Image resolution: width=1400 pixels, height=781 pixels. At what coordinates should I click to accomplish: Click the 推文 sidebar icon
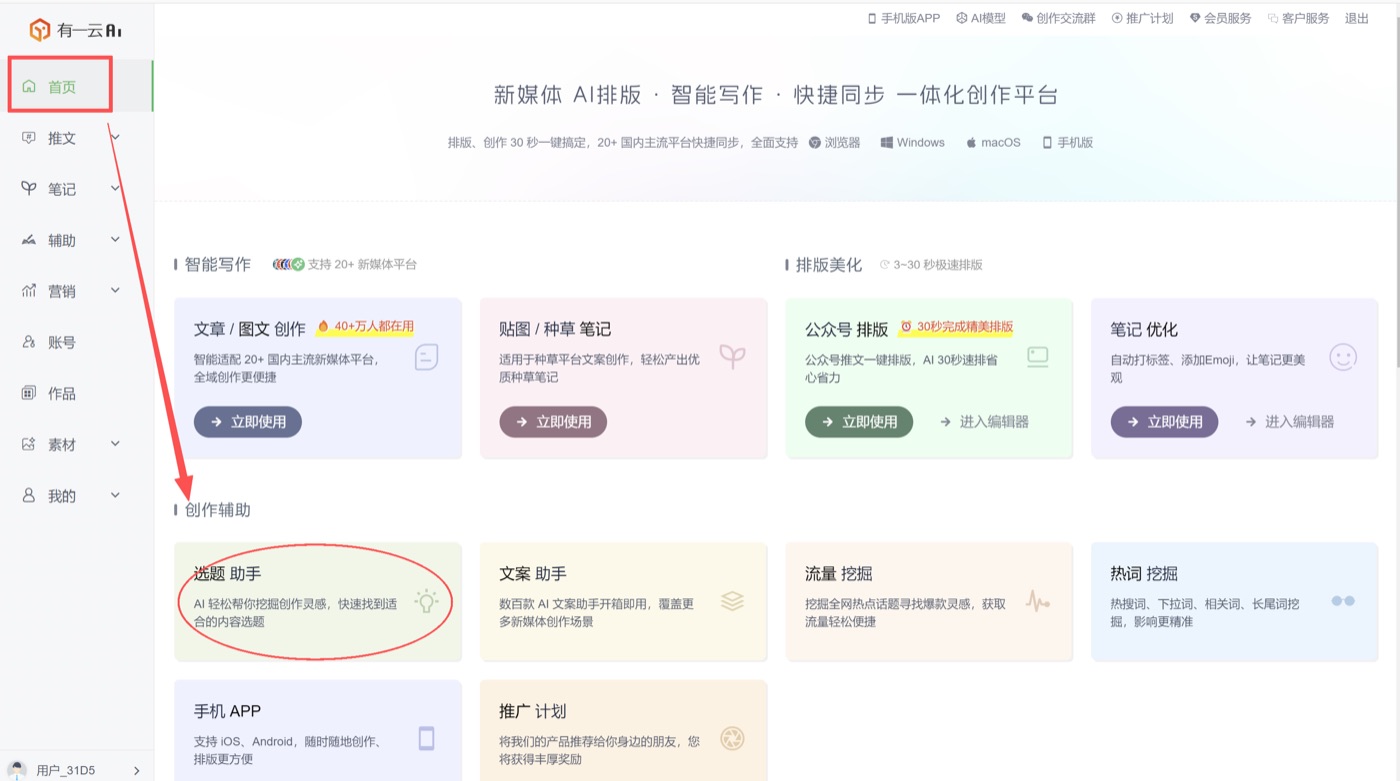(29, 138)
